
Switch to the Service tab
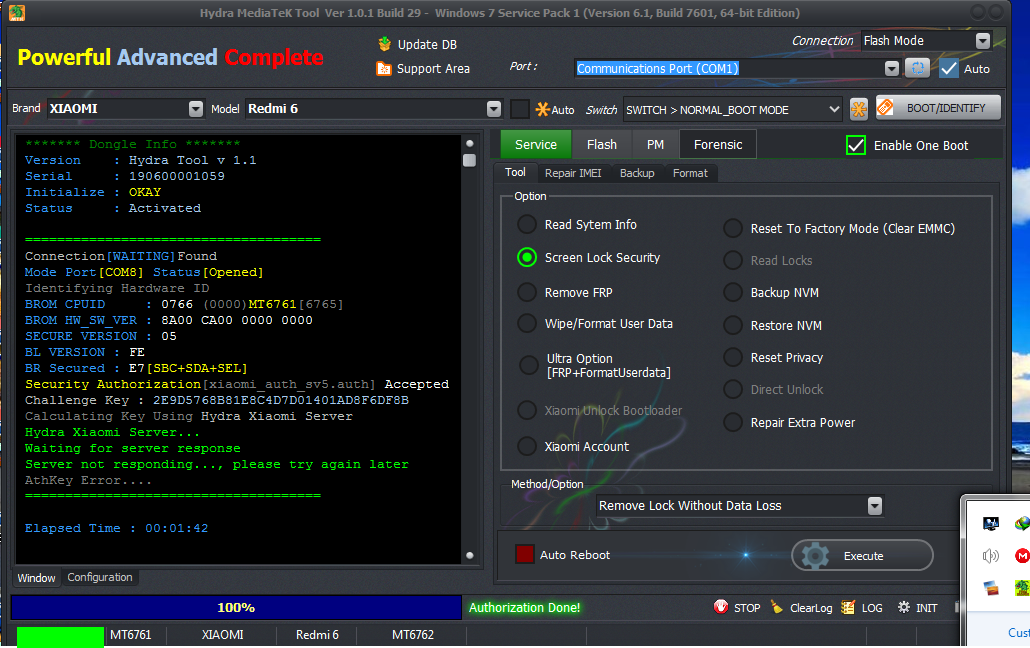click(535, 145)
